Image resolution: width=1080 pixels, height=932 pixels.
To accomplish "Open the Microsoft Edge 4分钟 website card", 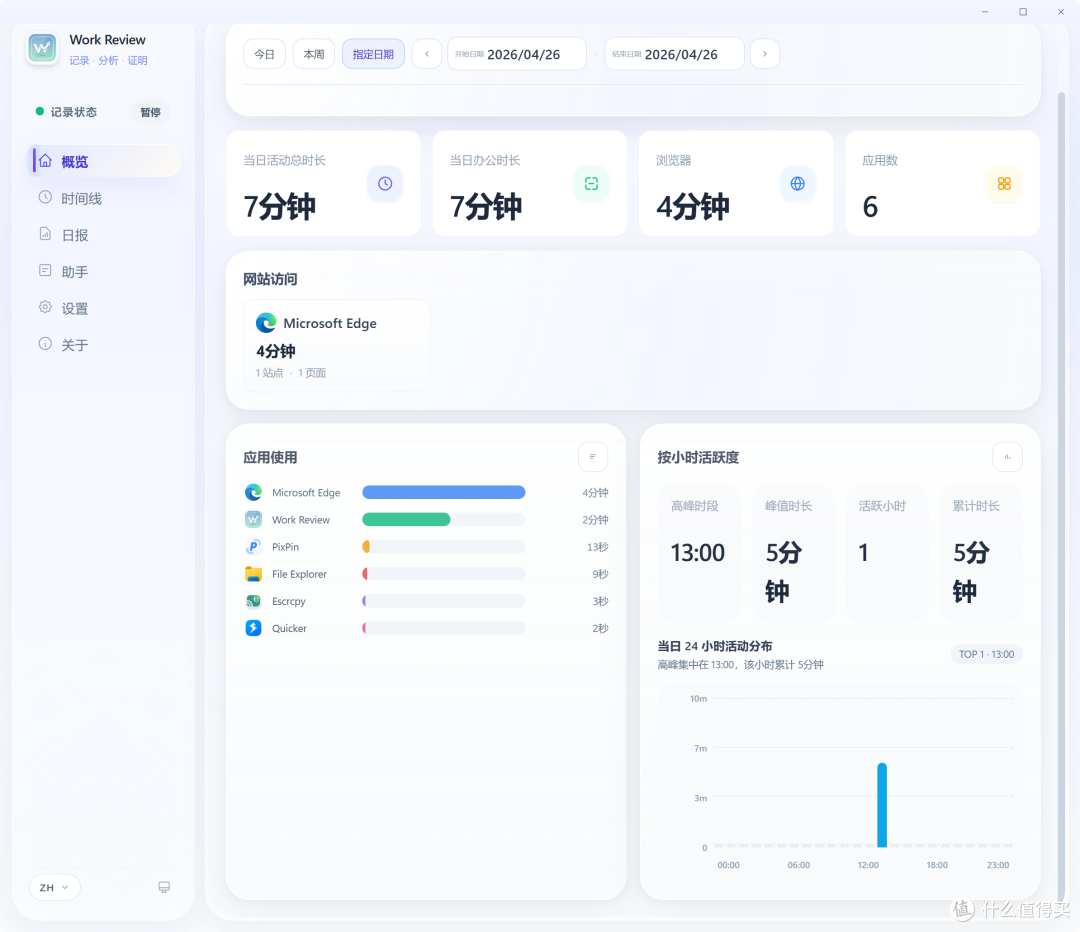I will click(x=336, y=345).
